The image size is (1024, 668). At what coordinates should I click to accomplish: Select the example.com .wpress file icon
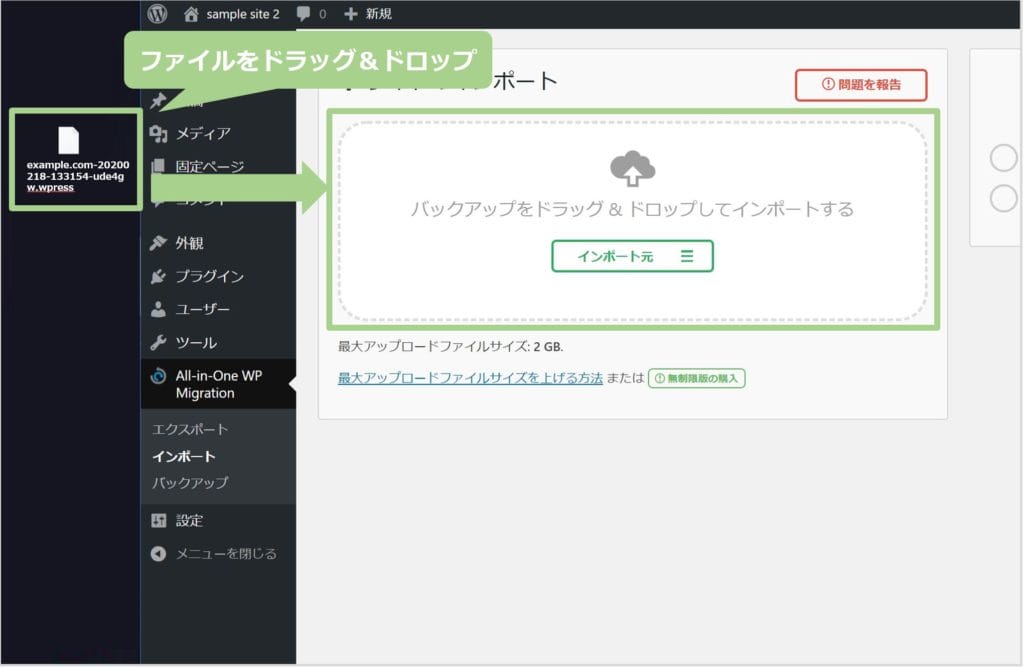[x=69, y=140]
